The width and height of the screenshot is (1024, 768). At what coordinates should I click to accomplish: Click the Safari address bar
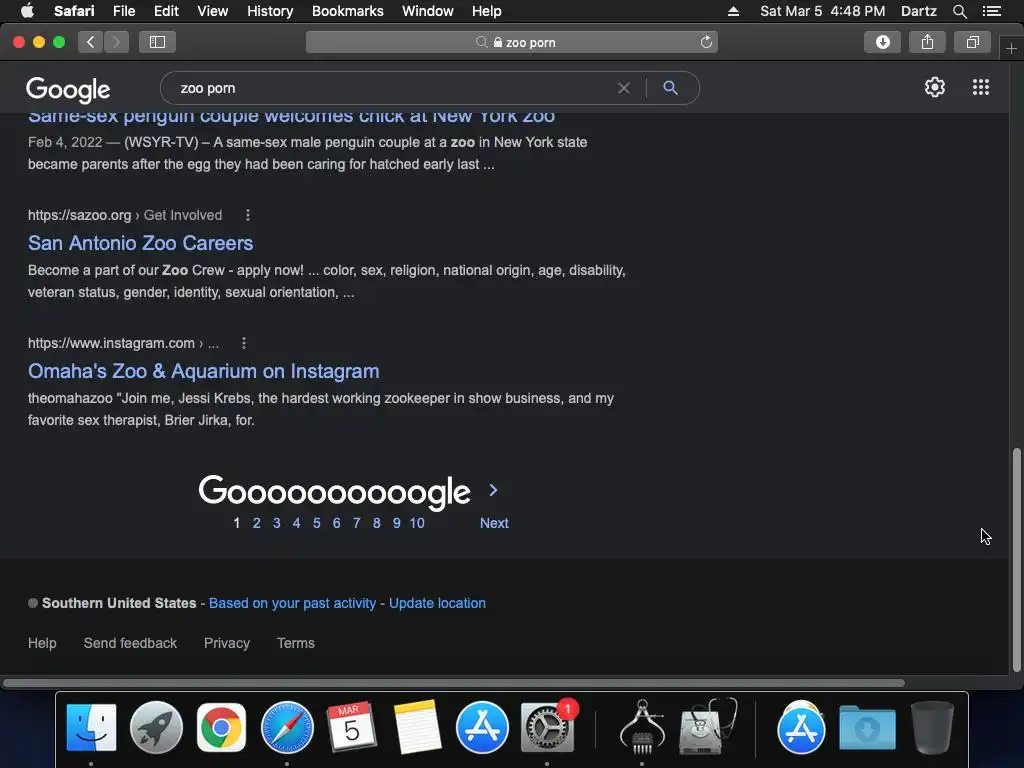511,42
